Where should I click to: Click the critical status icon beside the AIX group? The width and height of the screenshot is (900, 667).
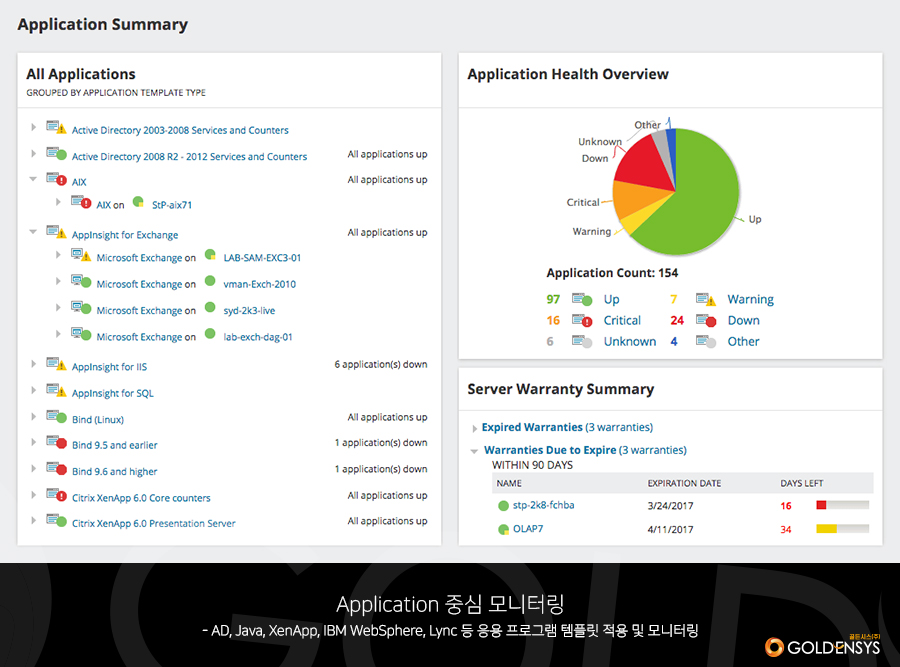(56, 179)
